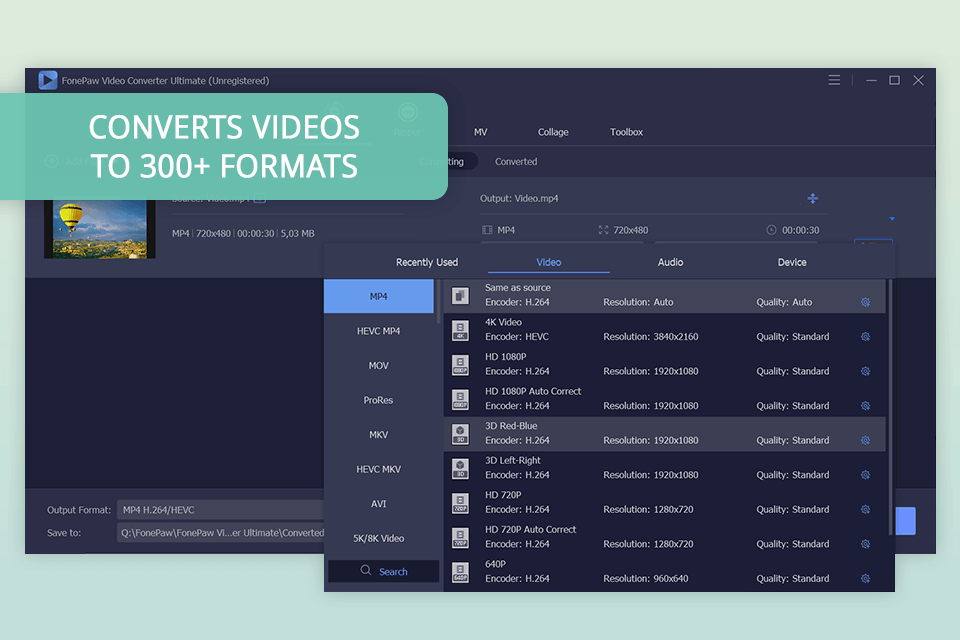
Task: Switch to the Audio format tab
Action: tap(670, 262)
